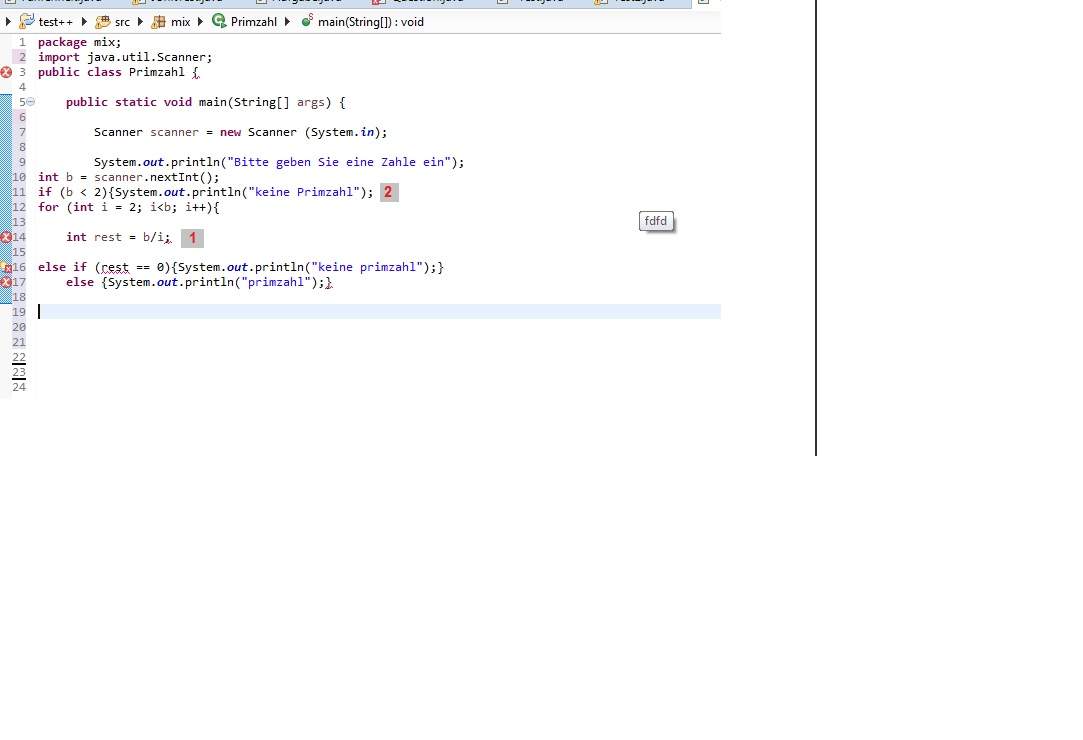
Task: Click the test++ project icon in breadcrumb
Action: (x=25, y=21)
